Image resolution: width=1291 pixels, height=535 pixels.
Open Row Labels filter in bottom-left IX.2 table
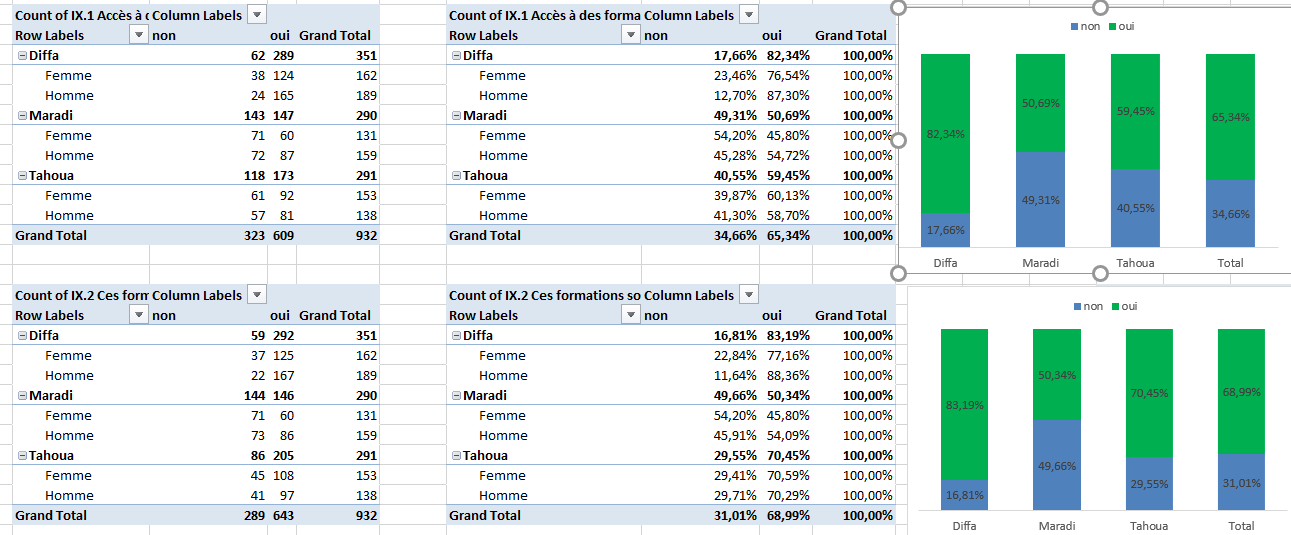pyautogui.click(x=138, y=315)
